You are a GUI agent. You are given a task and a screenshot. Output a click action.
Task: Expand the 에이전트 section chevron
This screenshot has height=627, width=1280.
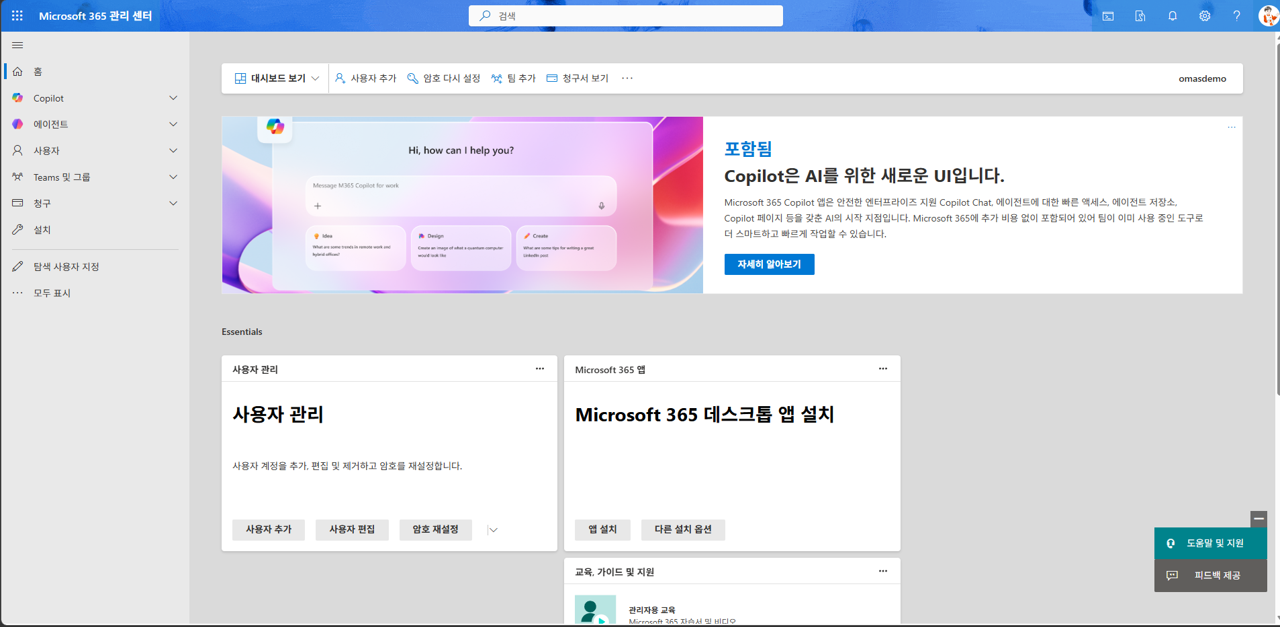pyautogui.click(x=173, y=124)
